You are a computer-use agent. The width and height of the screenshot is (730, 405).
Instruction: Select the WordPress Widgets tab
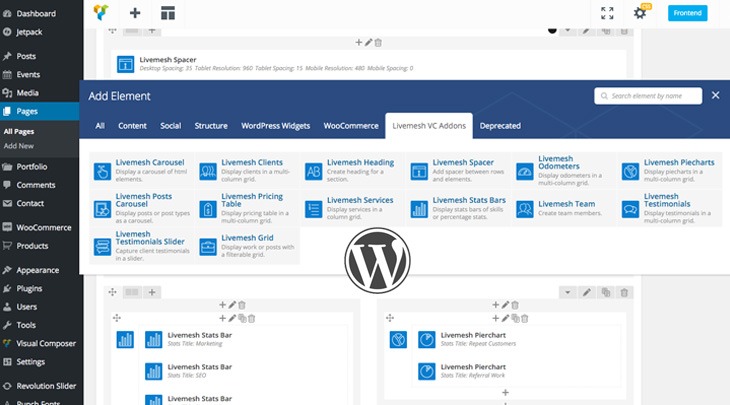pos(276,126)
